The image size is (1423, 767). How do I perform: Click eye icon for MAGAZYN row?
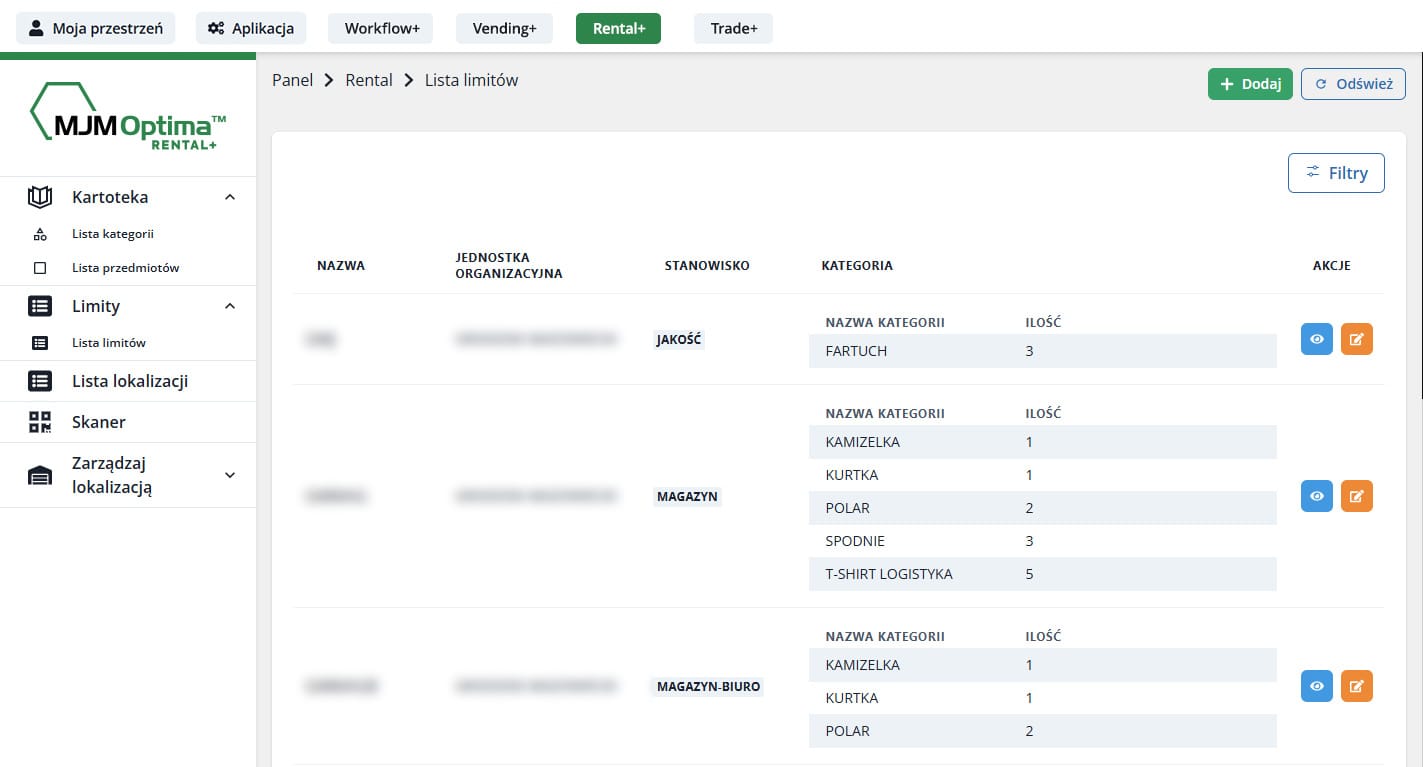coord(1316,496)
